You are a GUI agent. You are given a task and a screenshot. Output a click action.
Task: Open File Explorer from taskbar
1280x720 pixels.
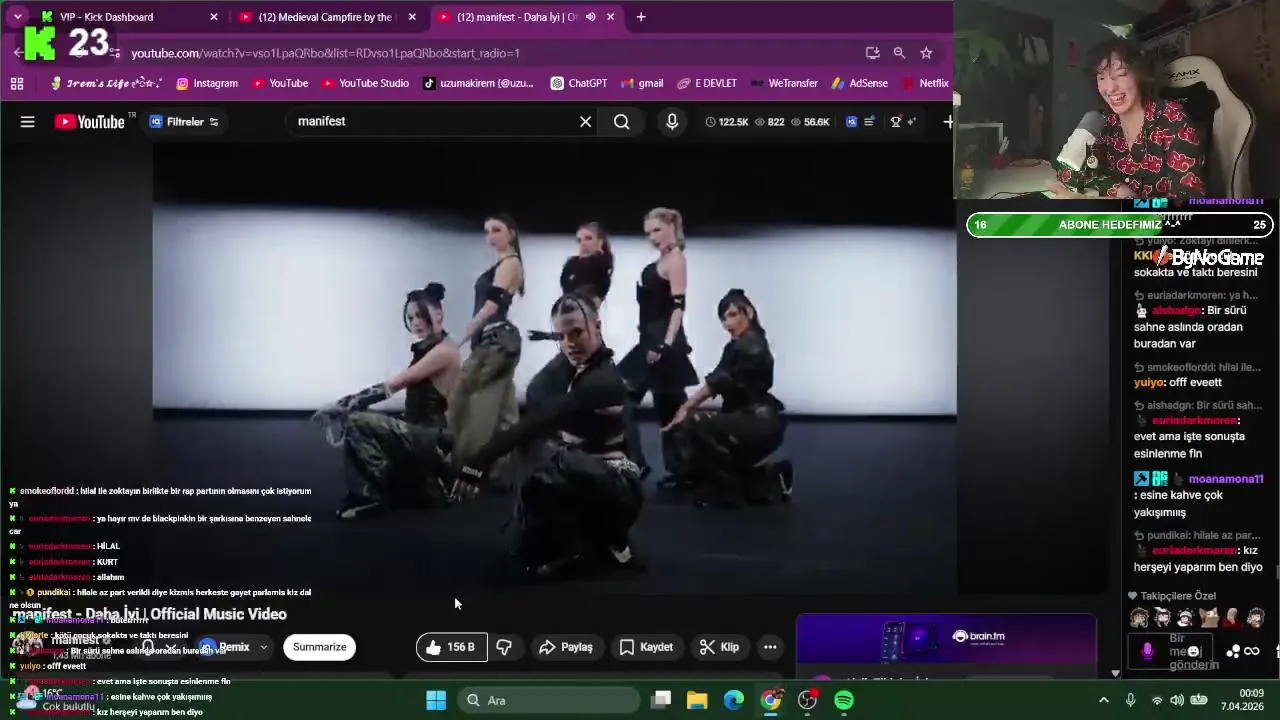[x=697, y=701]
